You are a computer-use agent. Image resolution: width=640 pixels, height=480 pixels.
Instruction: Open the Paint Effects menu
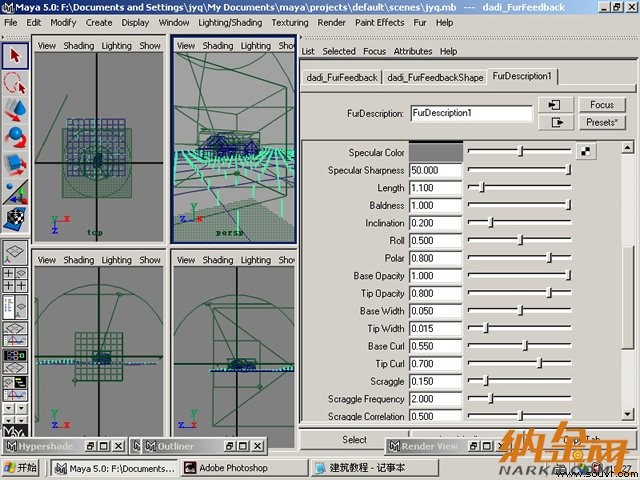coord(380,23)
